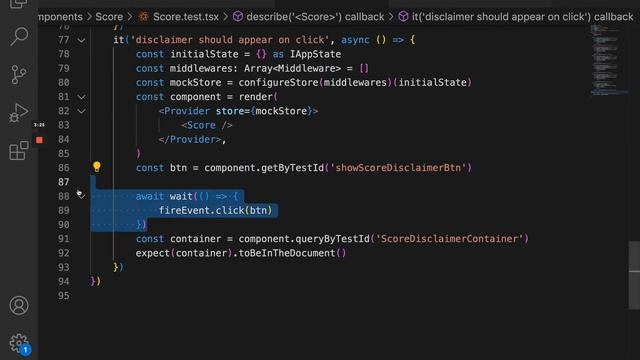This screenshot has height=360, width=640.
Task: Click the minimap code overview
Action: [609, 60]
